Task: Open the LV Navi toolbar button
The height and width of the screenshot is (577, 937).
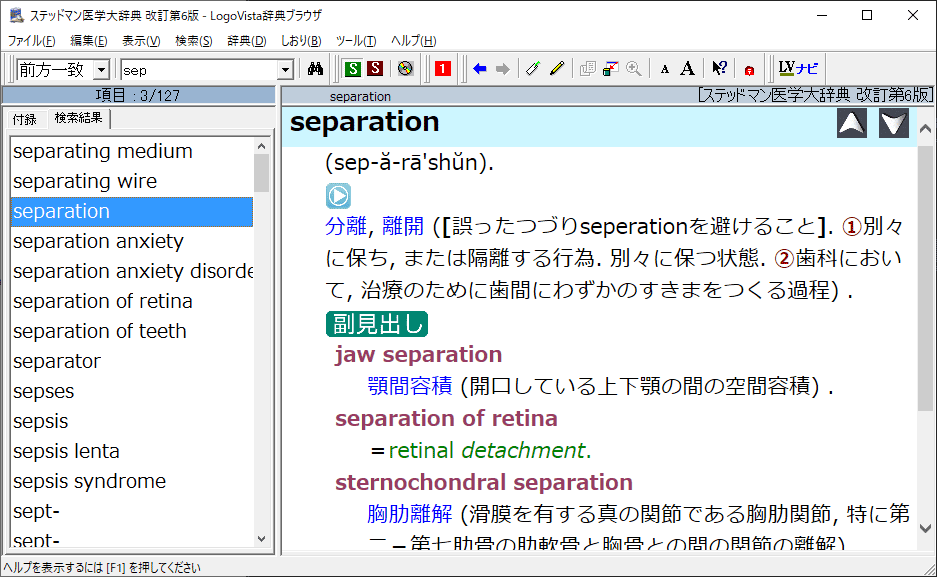Action: [798, 69]
